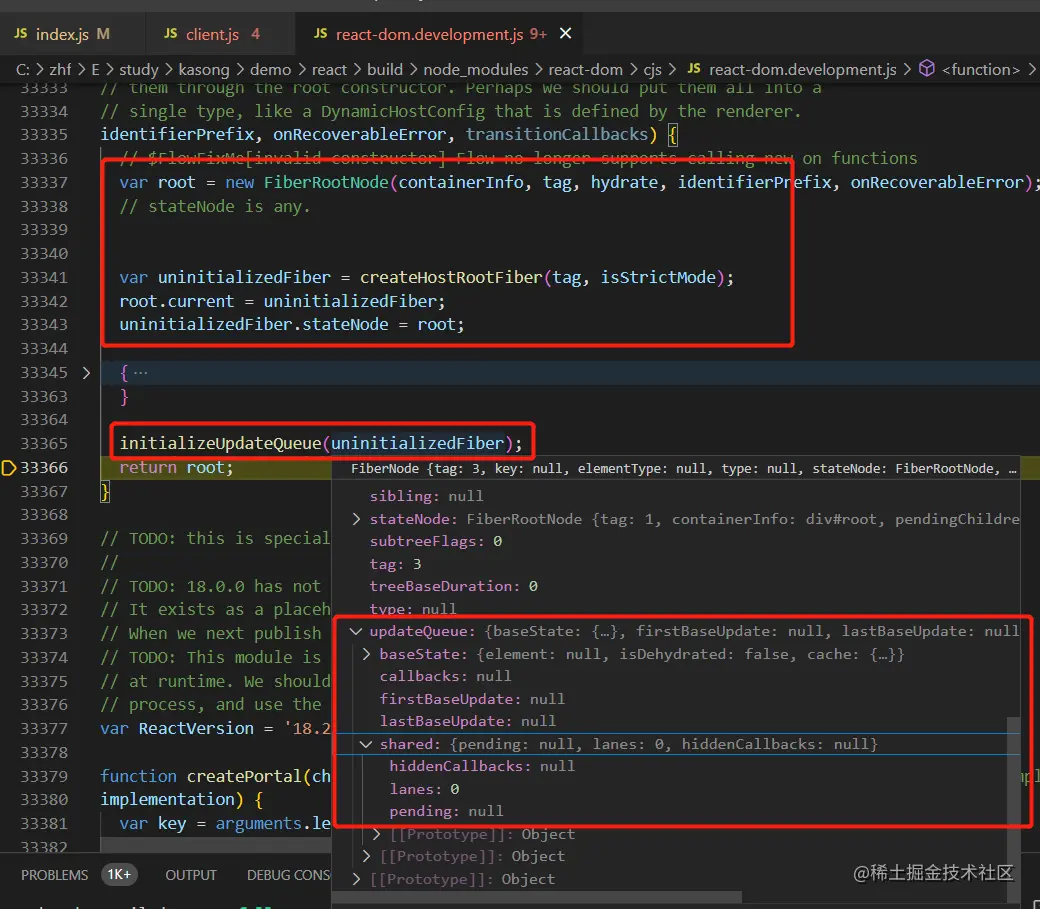The image size is (1040, 909).
Task: Click 'createHostRootFiber' call in line 33341
Action: [x=451, y=277]
